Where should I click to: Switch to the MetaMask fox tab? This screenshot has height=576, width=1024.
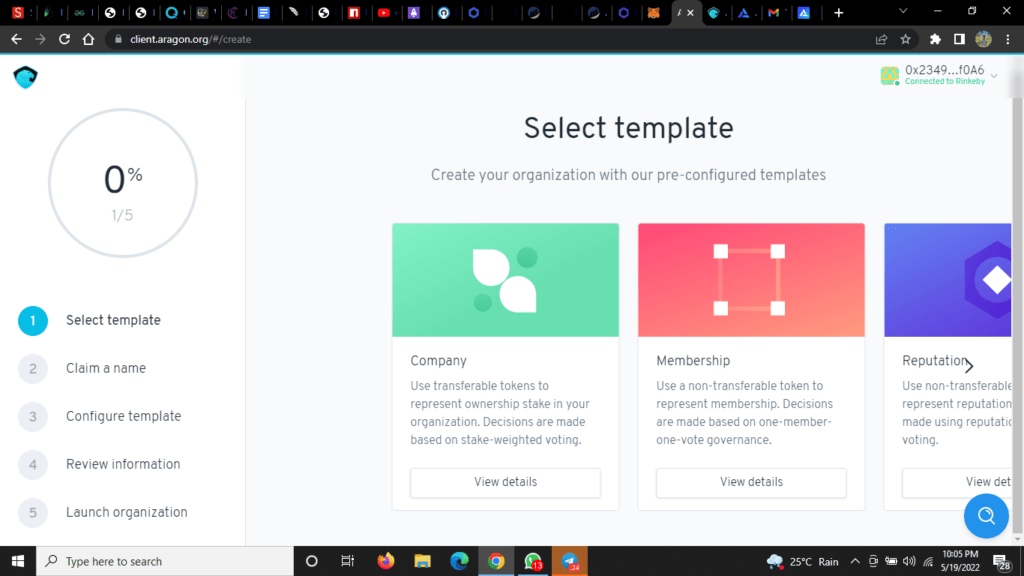pyautogui.click(x=653, y=12)
